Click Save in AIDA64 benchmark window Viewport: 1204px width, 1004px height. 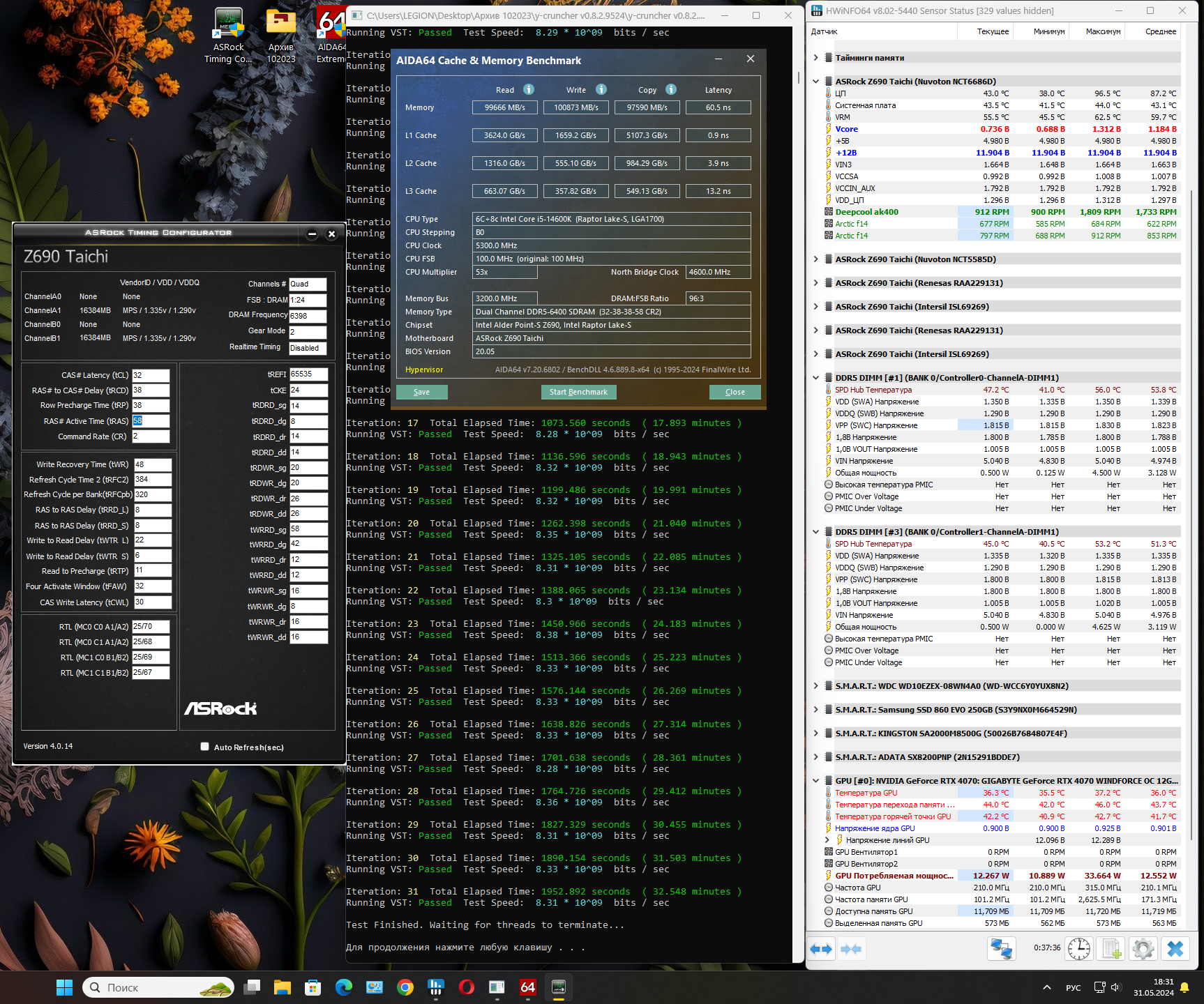pyautogui.click(x=422, y=392)
